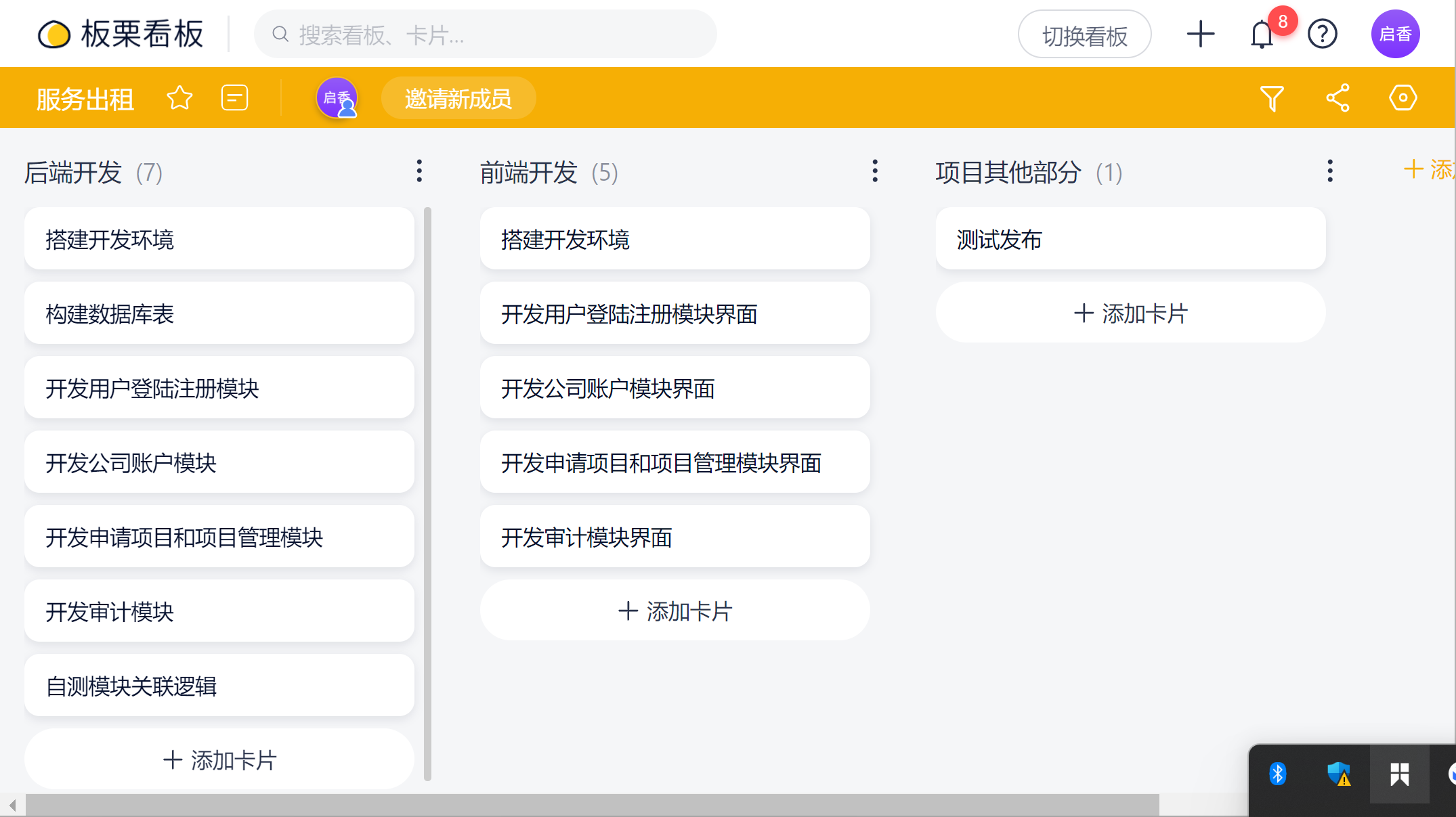Open Windows Security shield tray icon
Screen dimensions: 1456x817
tap(1338, 774)
